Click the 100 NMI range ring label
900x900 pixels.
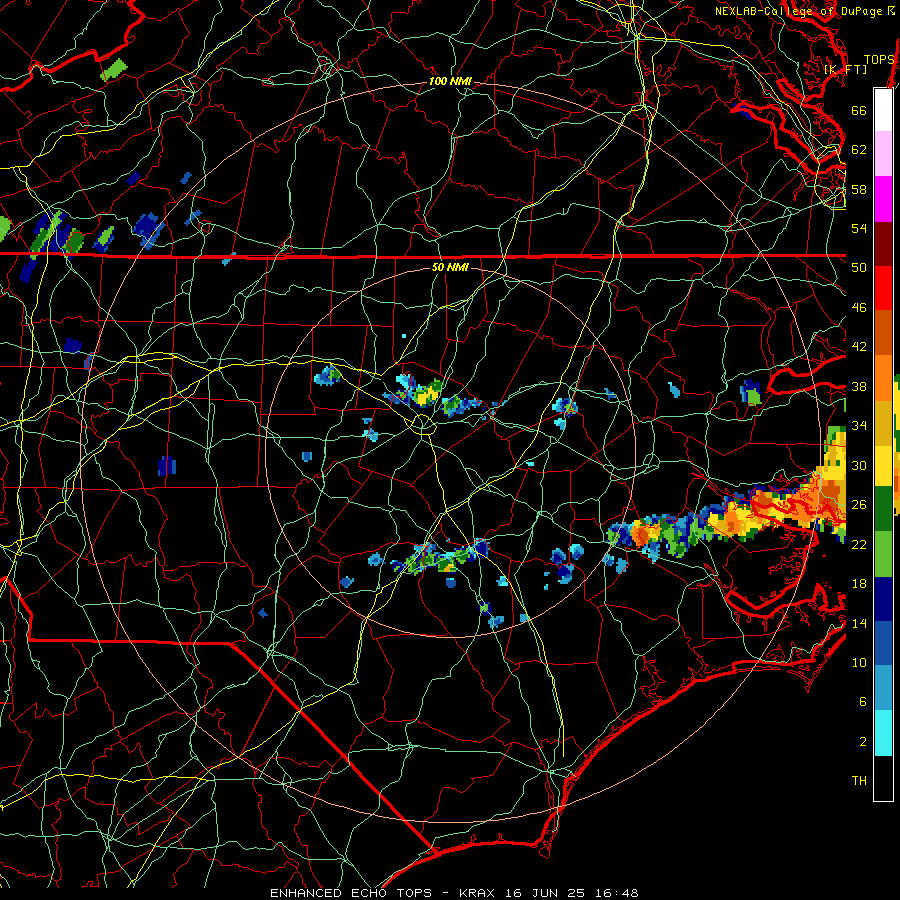click(450, 81)
